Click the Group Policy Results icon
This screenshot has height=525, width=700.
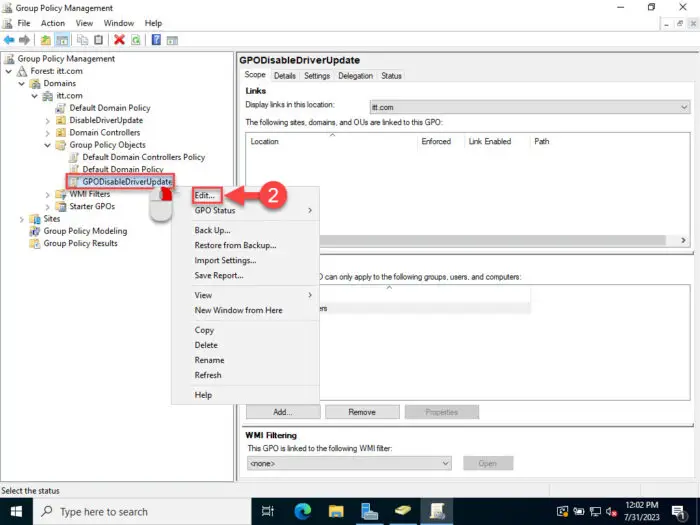point(34,243)
